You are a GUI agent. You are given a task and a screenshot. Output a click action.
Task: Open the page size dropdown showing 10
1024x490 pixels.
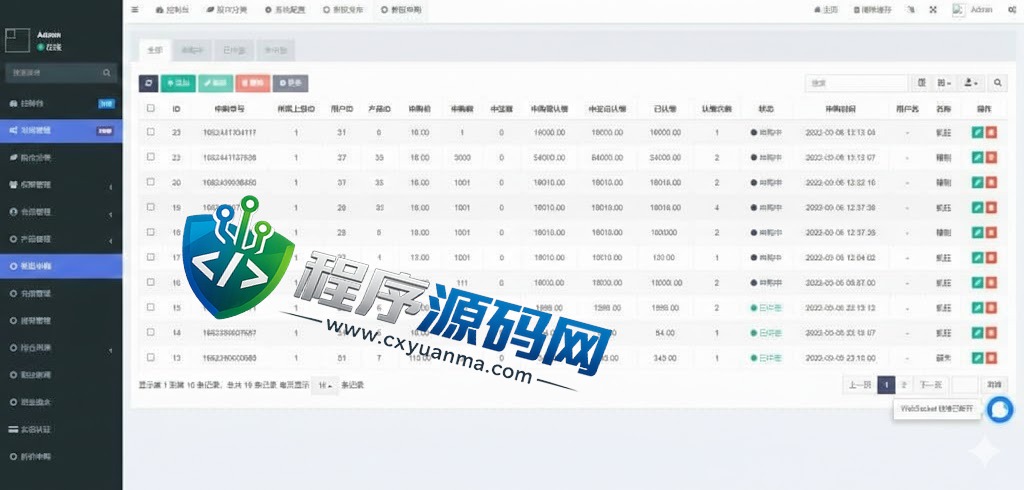pos(325,385)
